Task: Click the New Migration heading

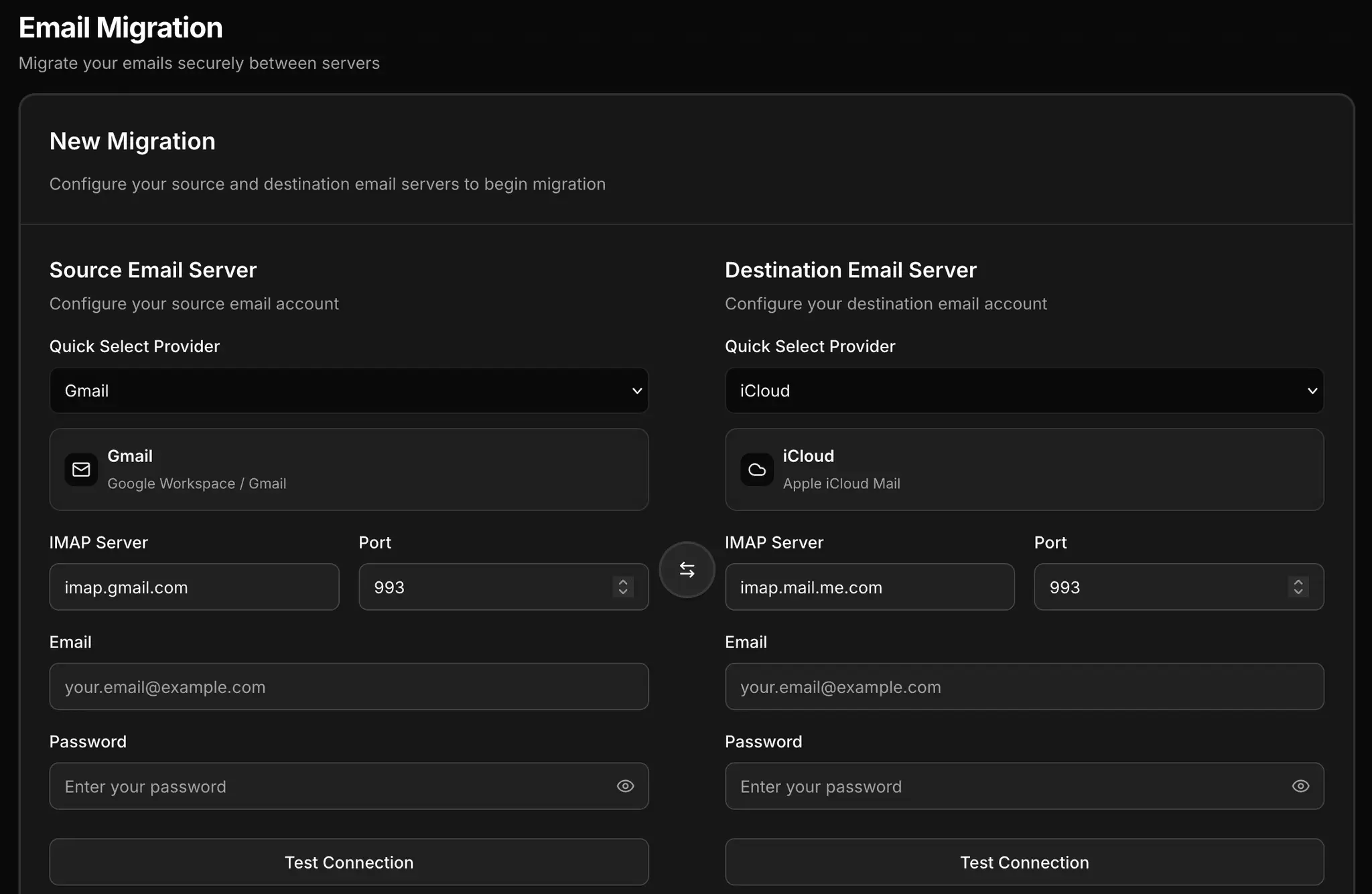Action: point(133,141)
